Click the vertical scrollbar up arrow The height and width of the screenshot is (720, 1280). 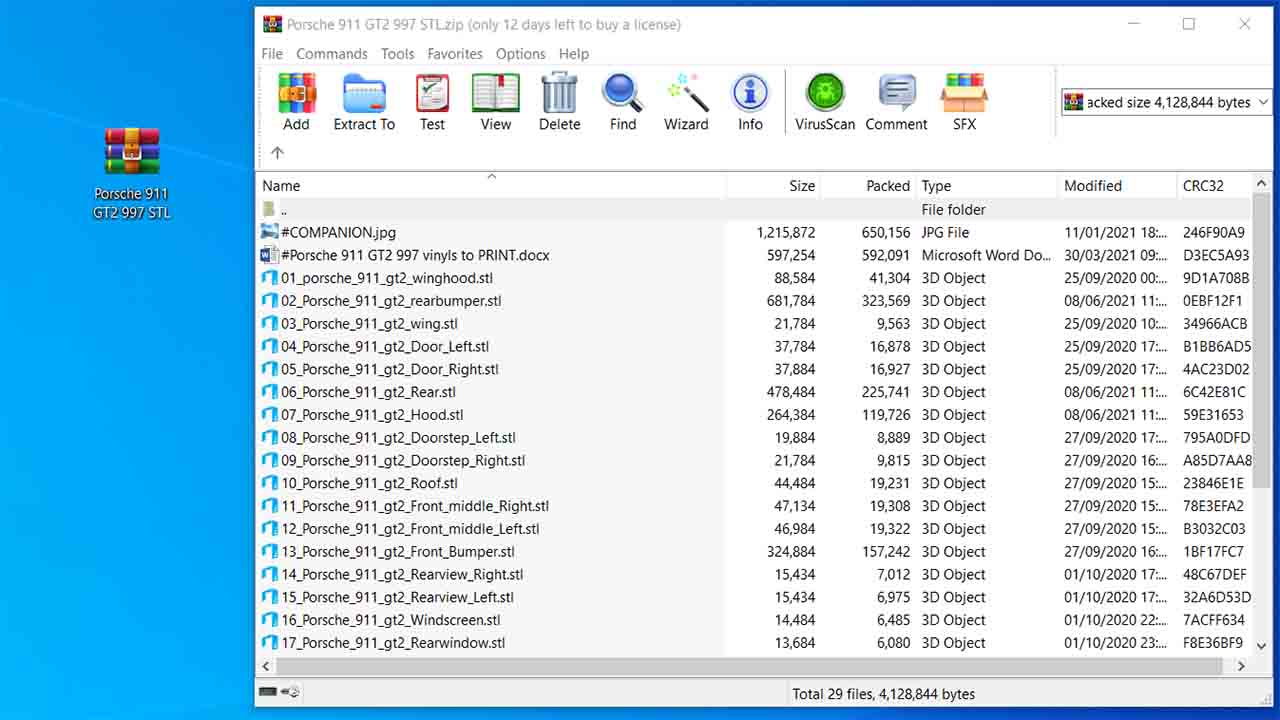click(1262, 184)
